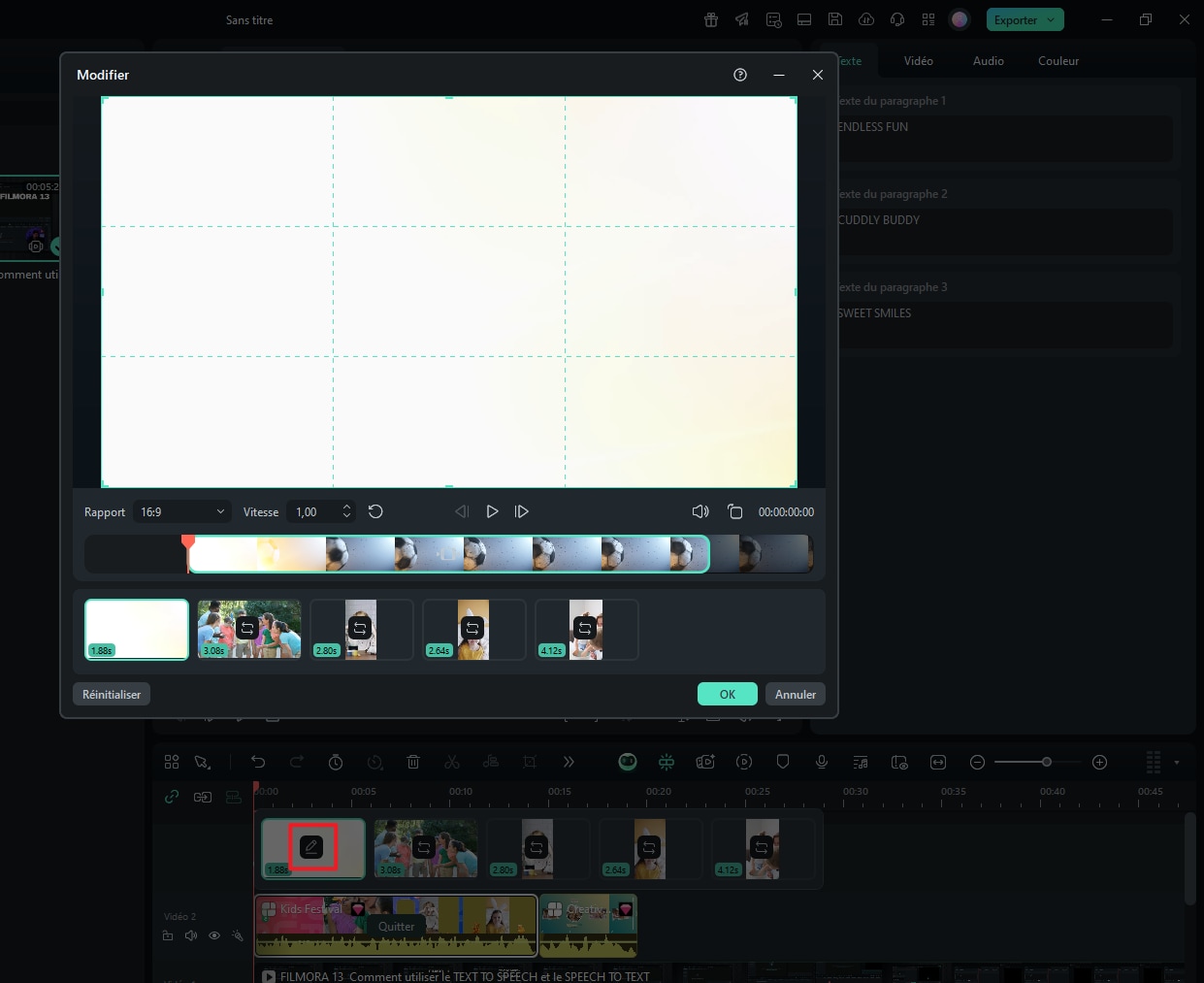
Task: Open the user account avatar
Action: point(960,19)
